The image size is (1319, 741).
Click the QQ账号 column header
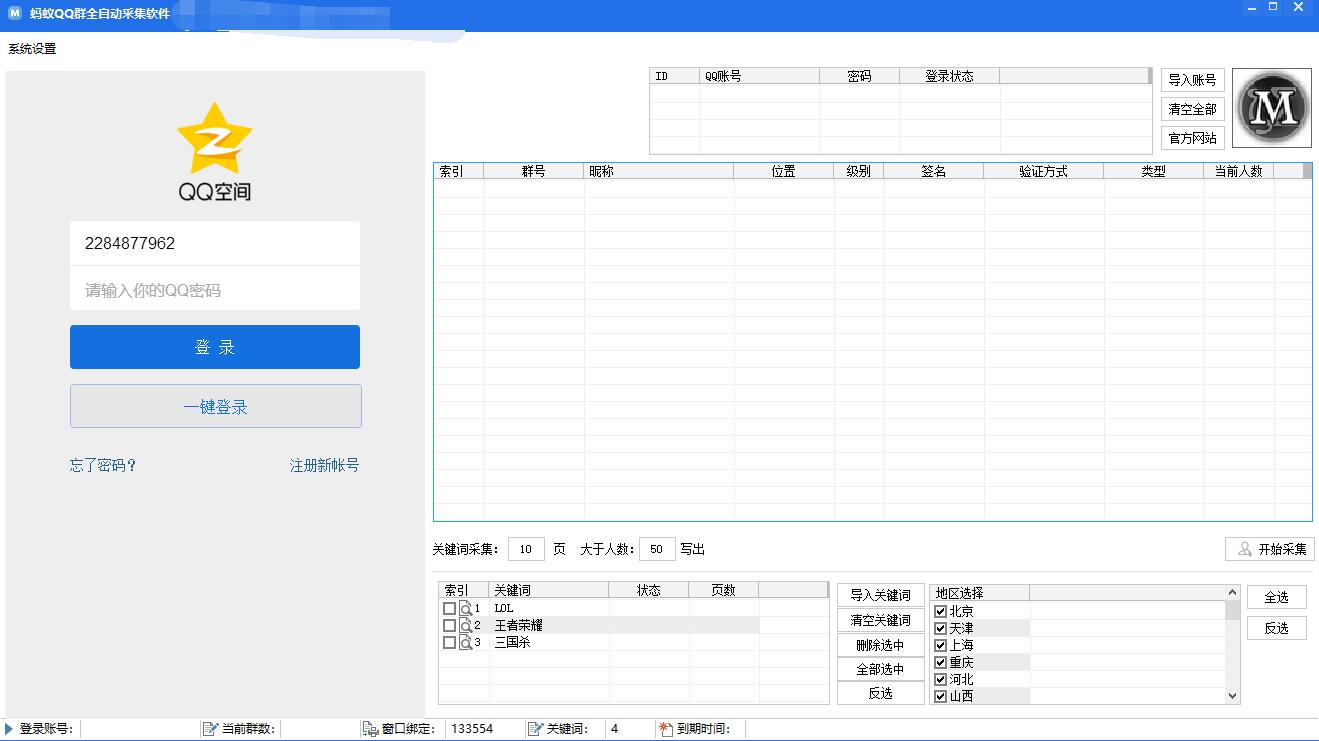[x=760, y=76]
